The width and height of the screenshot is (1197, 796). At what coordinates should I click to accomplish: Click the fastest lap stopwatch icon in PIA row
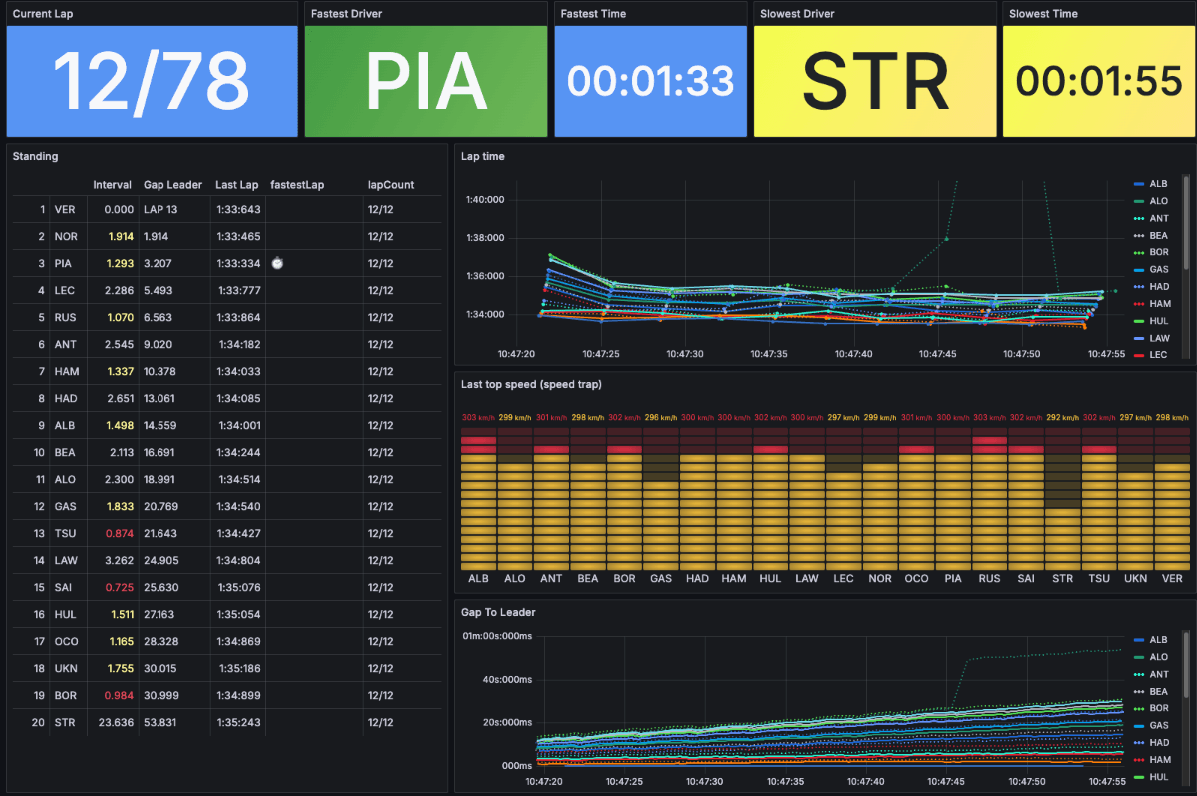277,263
